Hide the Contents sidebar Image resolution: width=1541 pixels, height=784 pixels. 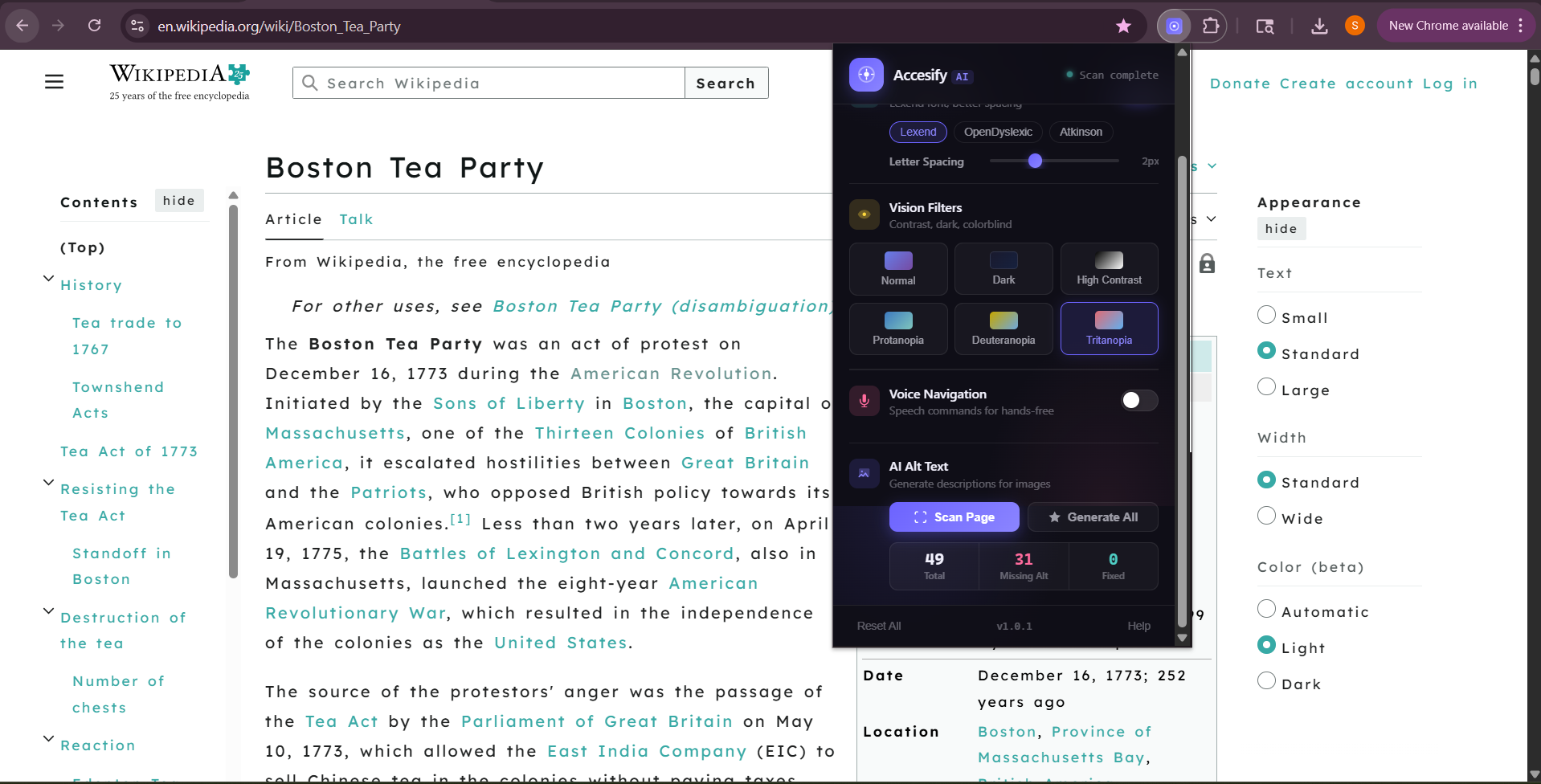coord(179,201)
